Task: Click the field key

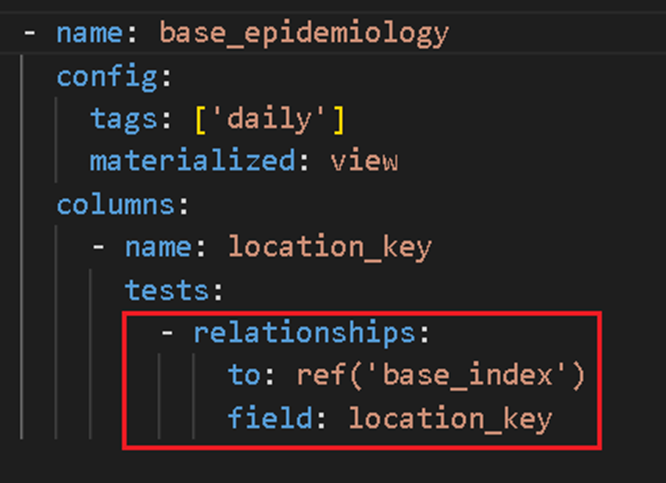Action: tap(270, 418)
